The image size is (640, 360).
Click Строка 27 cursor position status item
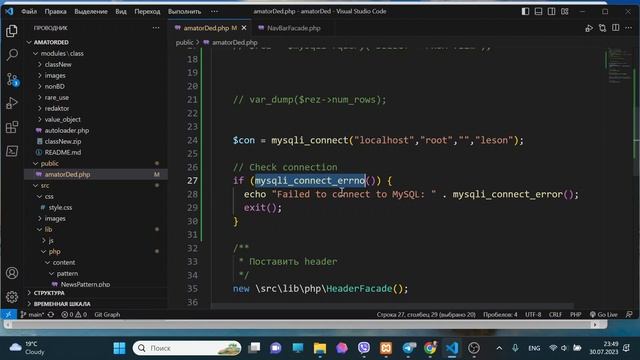(426, 314)
